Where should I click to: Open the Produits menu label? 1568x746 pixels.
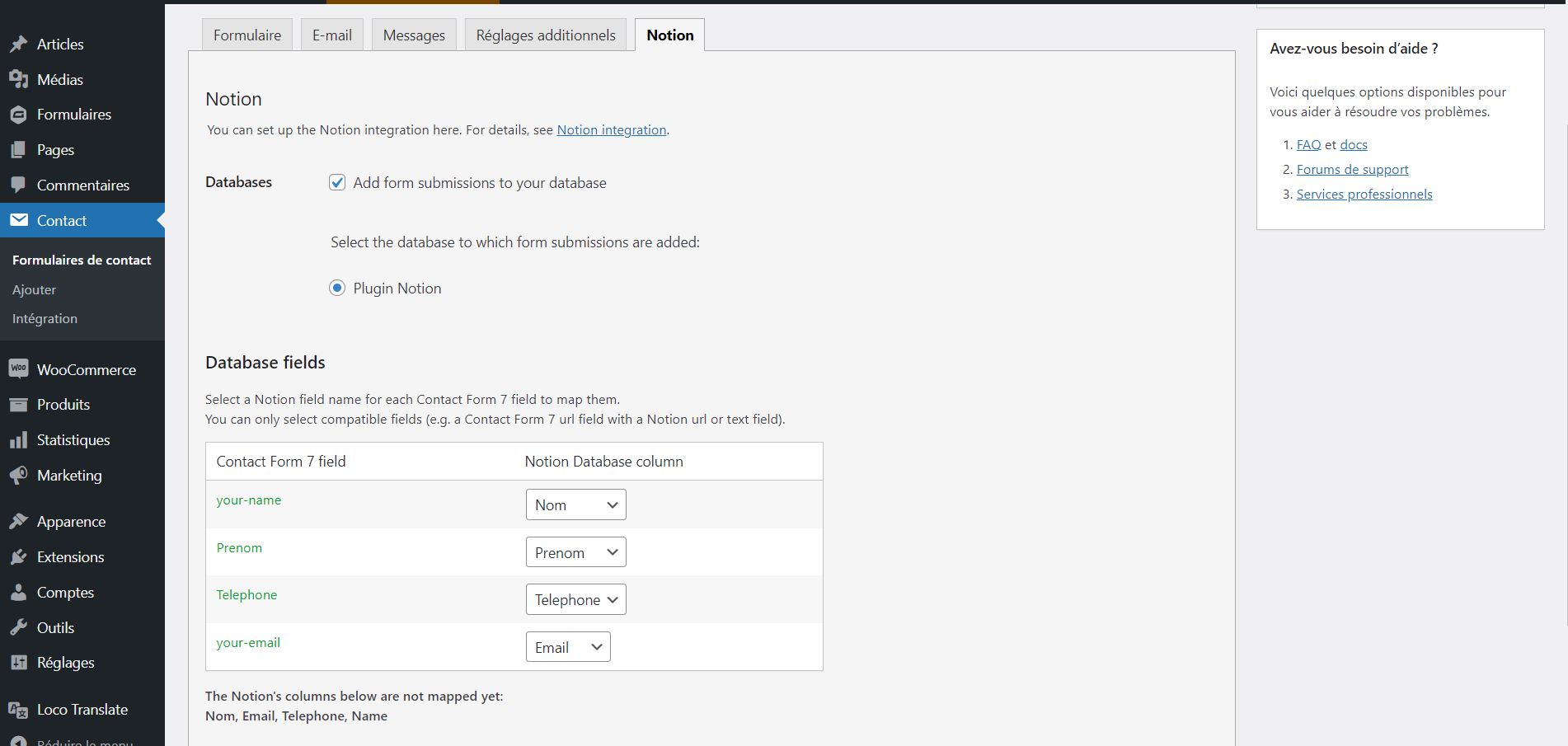63,405
